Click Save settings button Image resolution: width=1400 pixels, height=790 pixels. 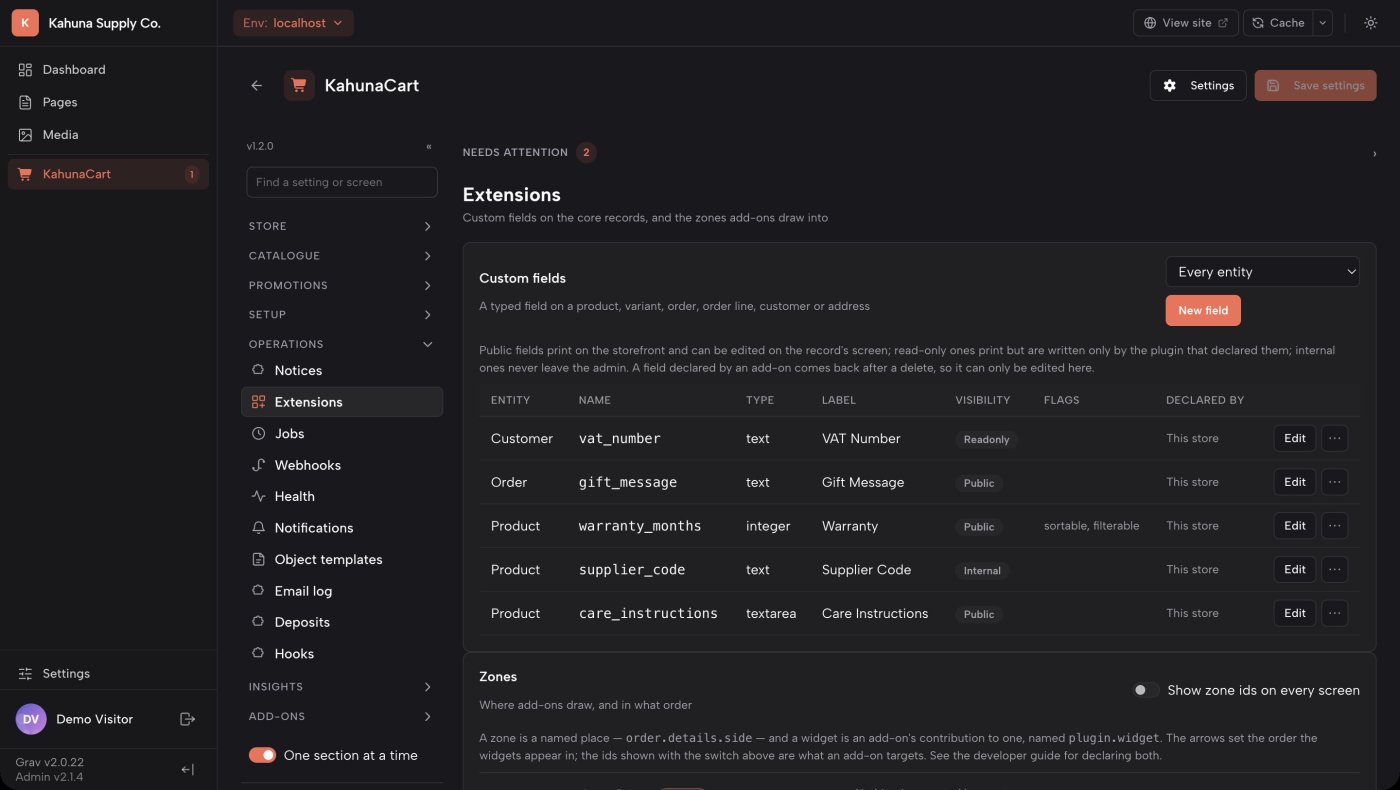1315,86
